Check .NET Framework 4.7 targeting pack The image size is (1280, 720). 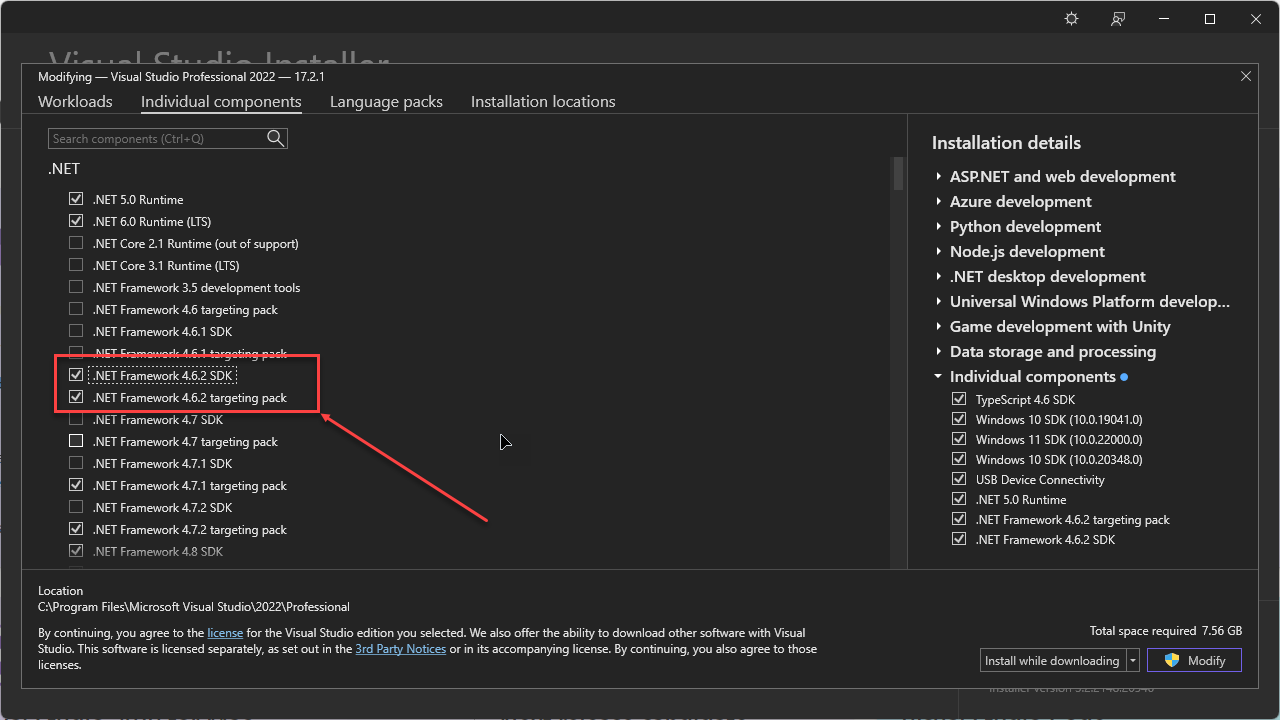[76, 441]
